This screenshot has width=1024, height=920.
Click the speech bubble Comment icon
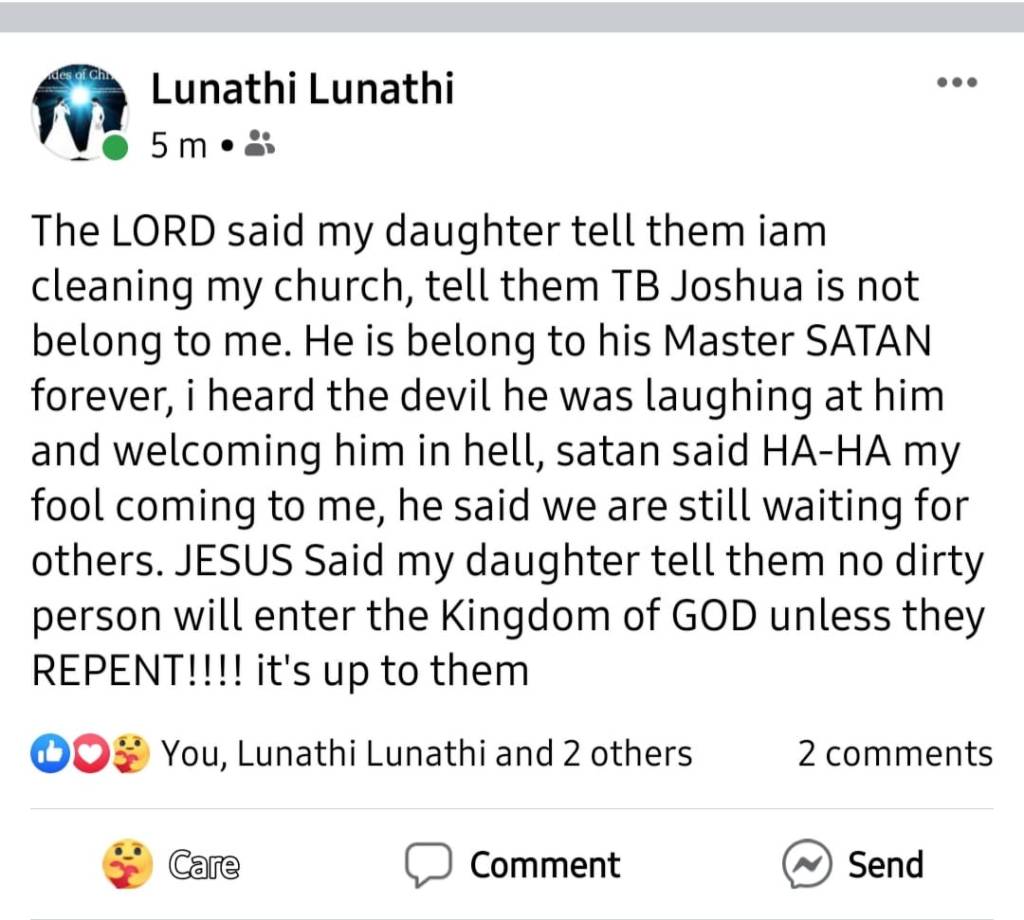click(x=427, y=864)
